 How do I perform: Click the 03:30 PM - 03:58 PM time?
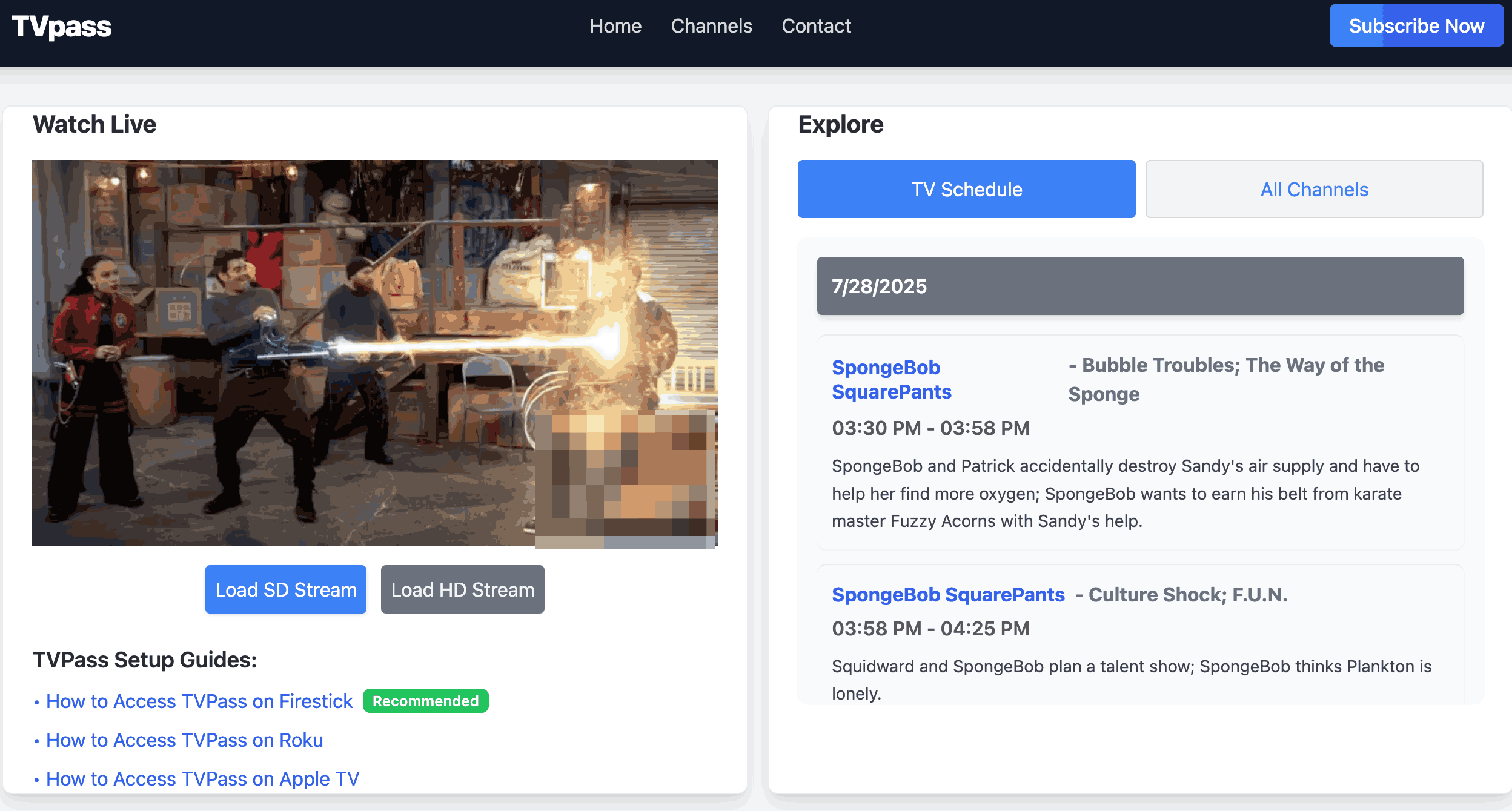point(930,428)
